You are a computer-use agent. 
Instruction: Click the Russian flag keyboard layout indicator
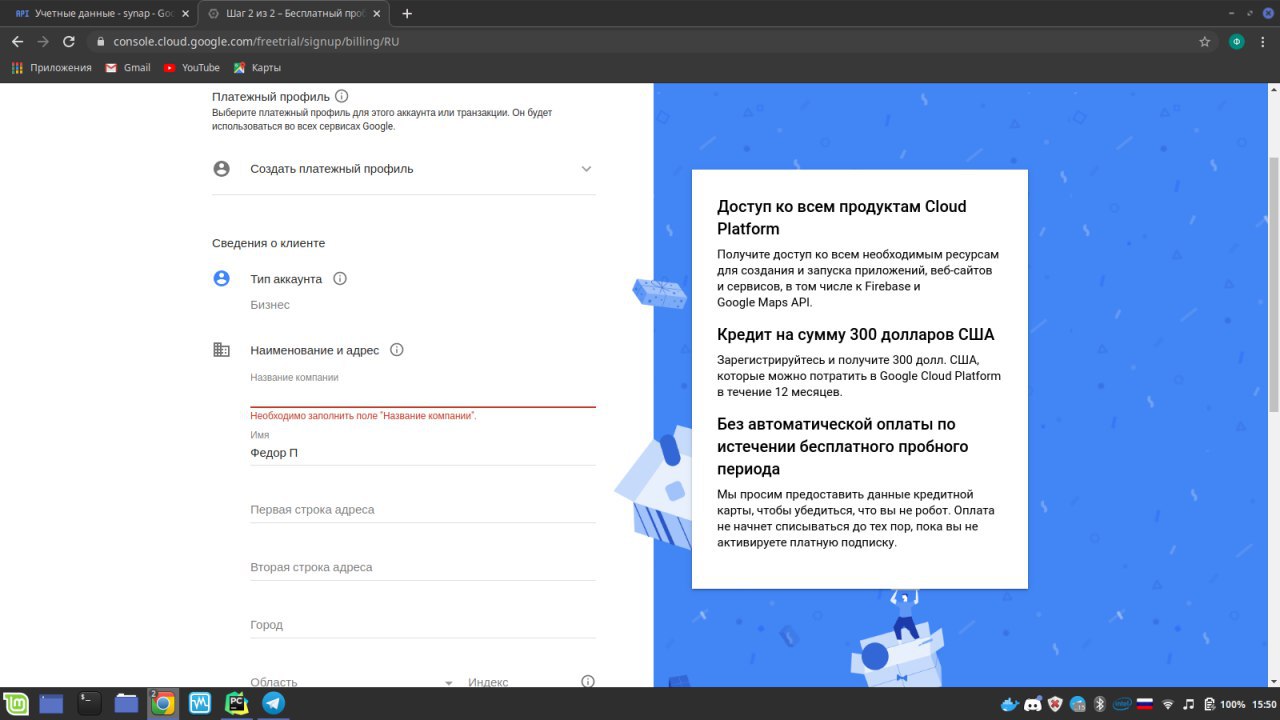click(1145, 704)
